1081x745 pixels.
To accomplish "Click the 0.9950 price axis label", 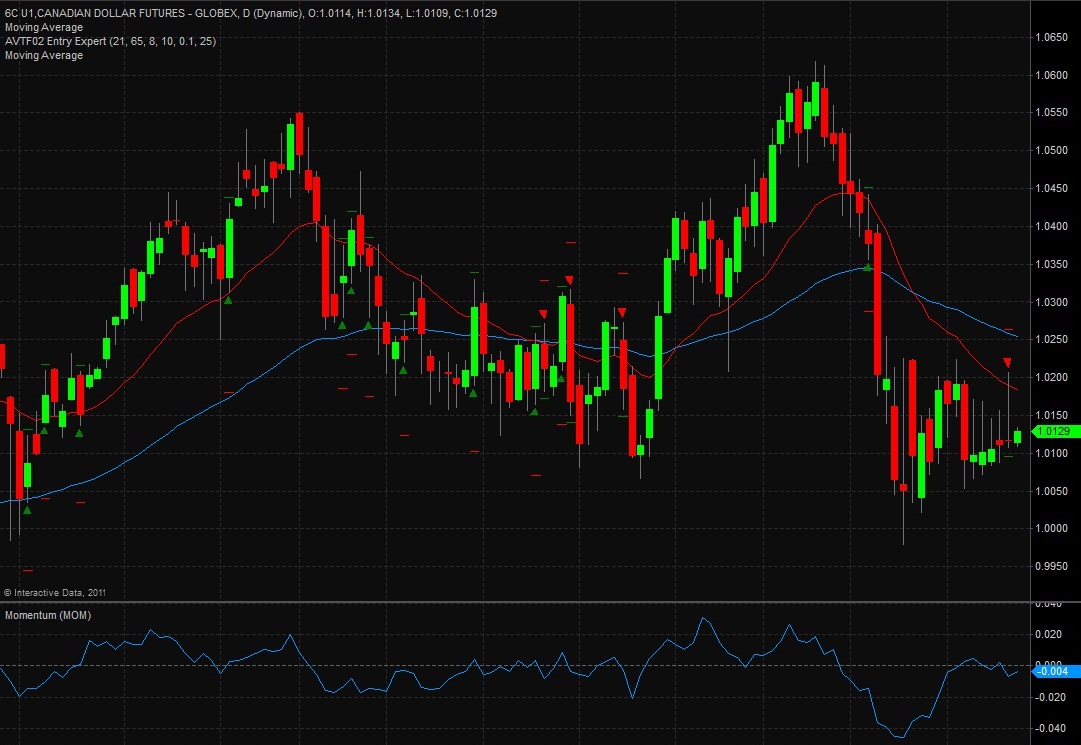I will [1052, 567].
